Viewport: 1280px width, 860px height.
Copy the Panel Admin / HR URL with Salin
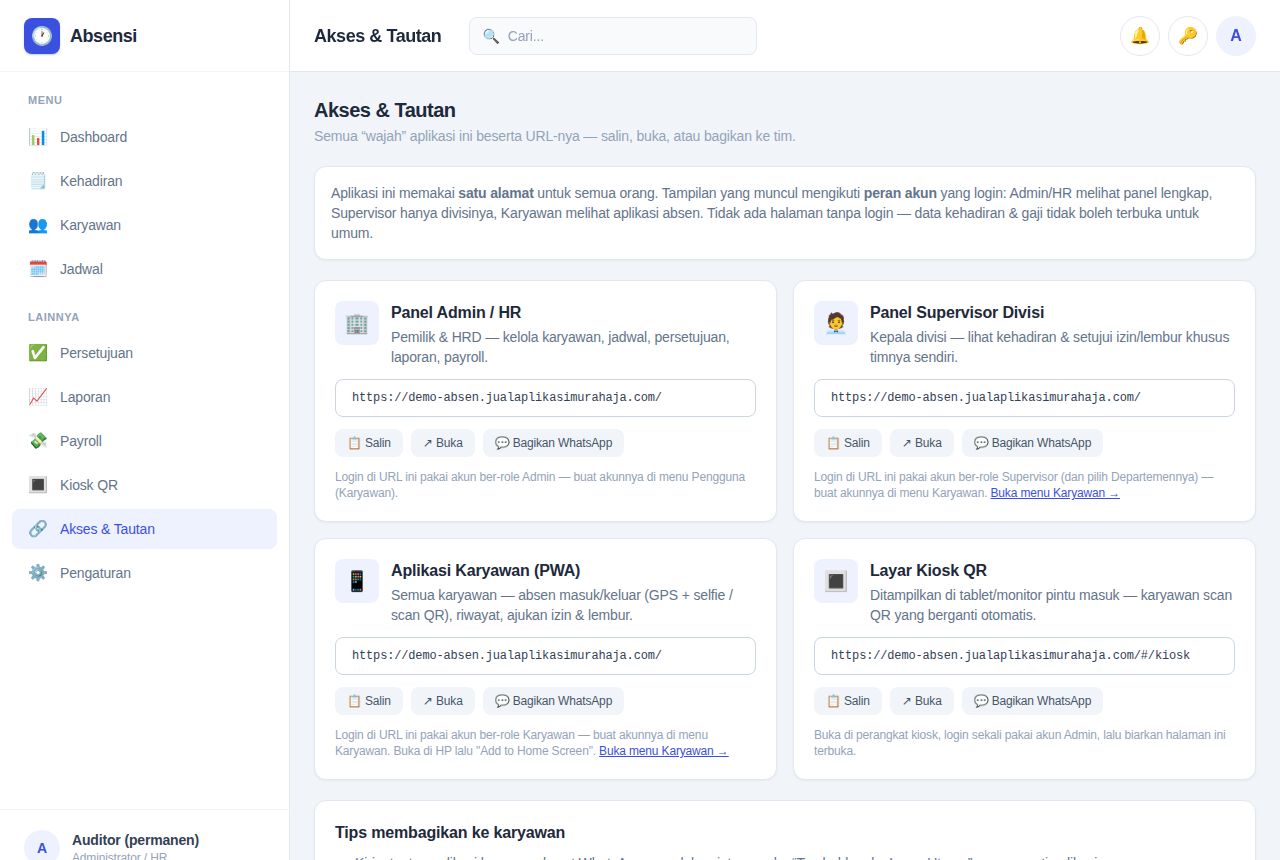point(369,443)
